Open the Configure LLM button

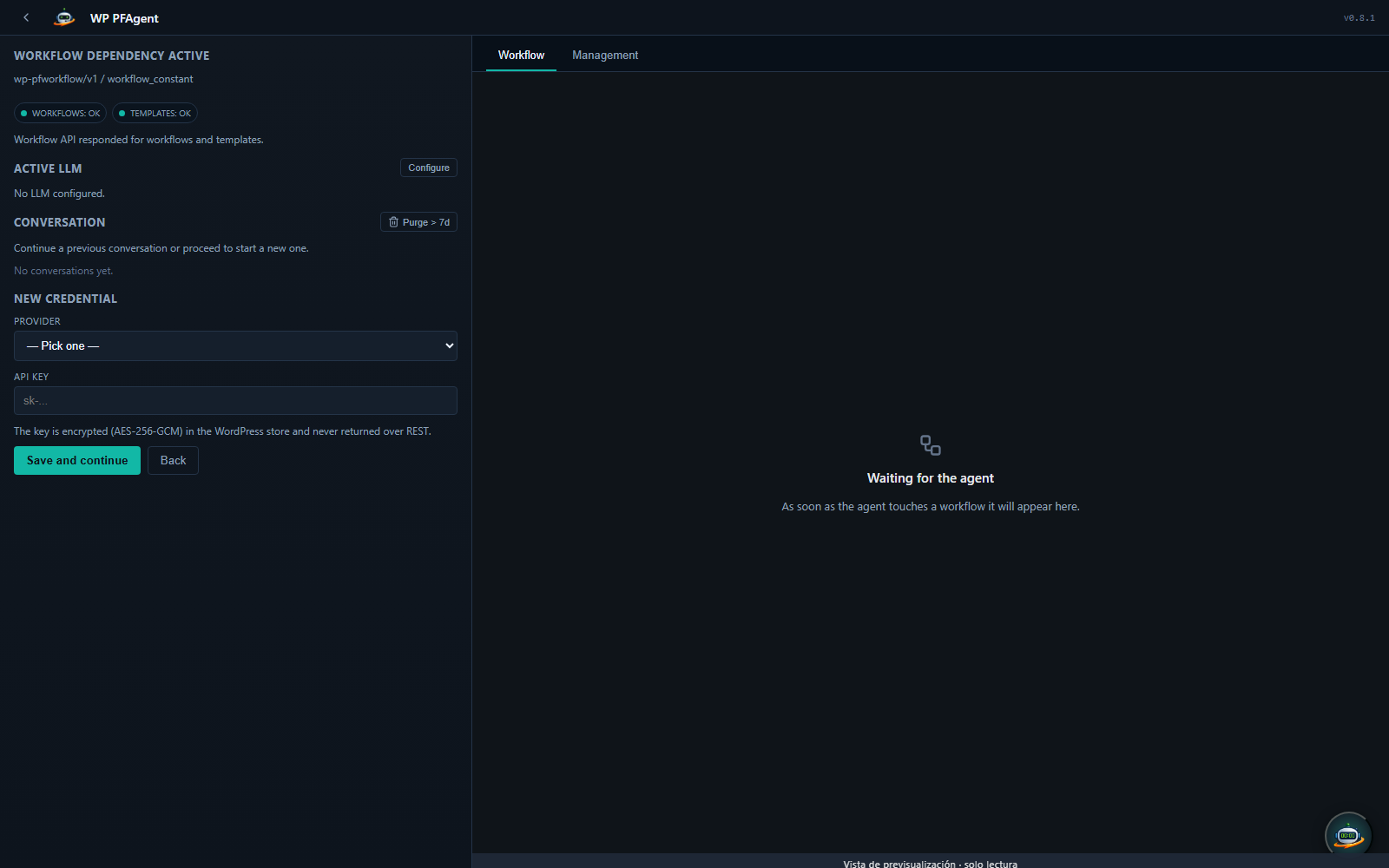(x=429, y=168)
